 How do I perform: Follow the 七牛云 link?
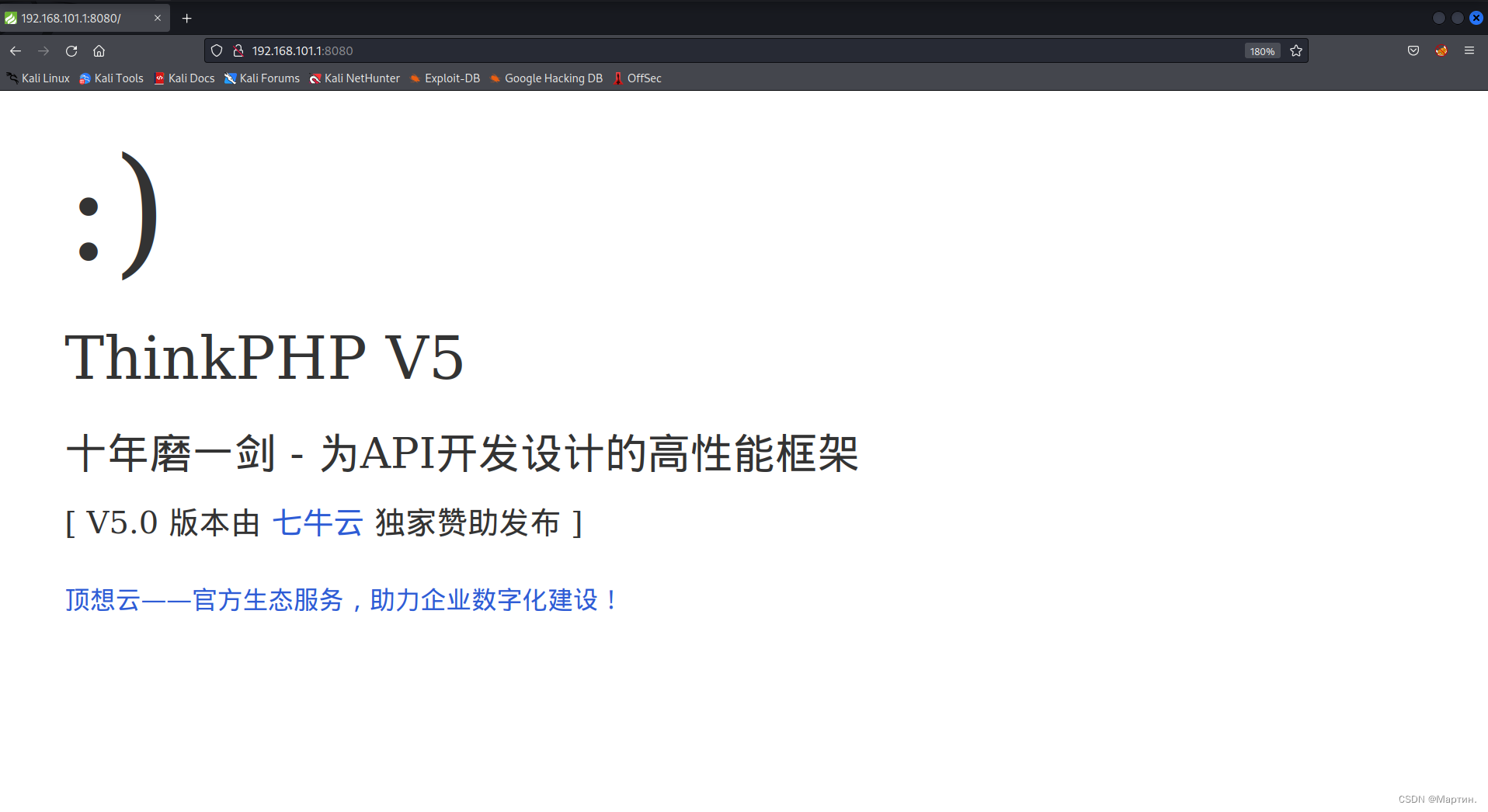318,522
